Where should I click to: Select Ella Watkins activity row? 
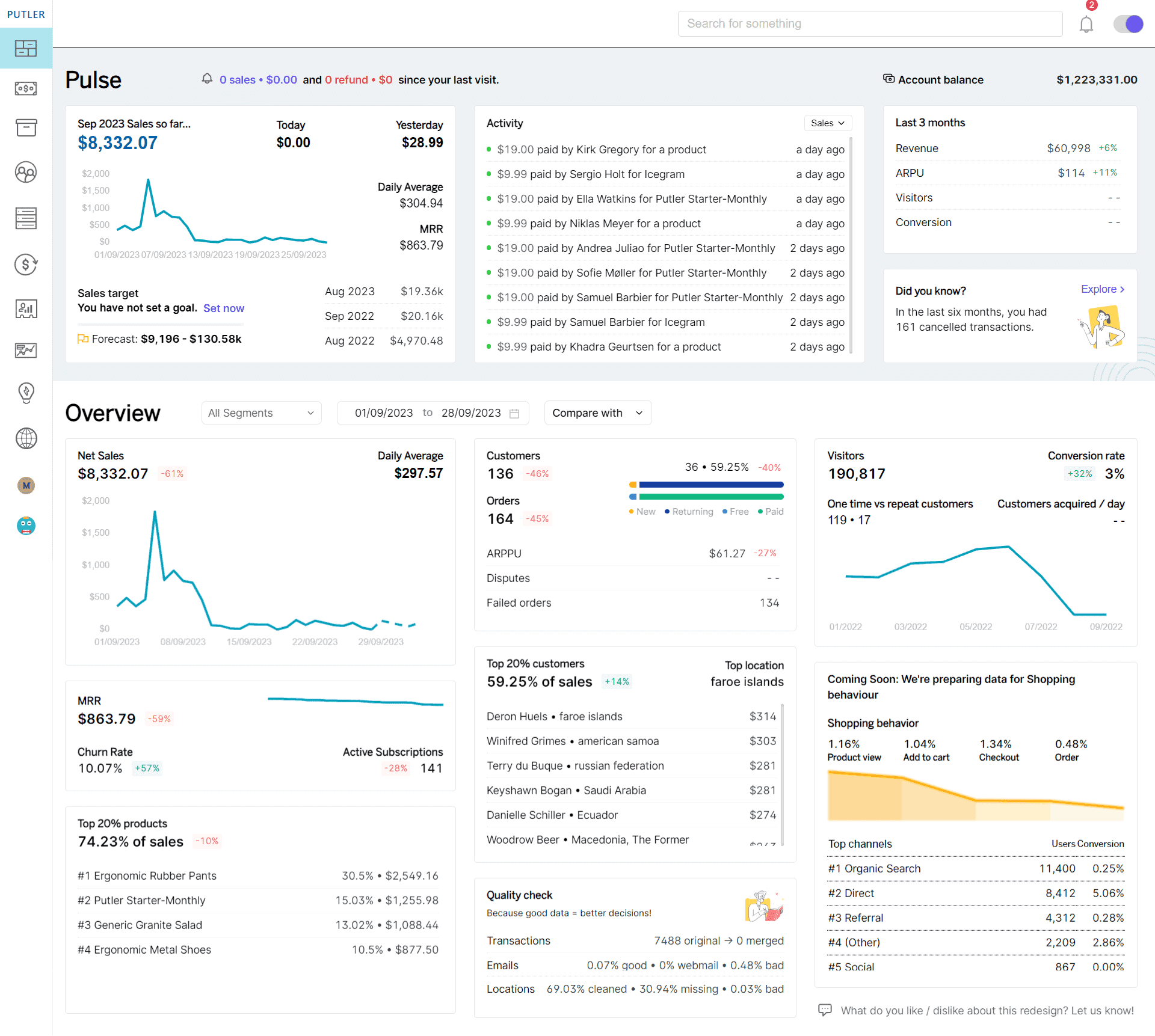[x=665, y=199]
